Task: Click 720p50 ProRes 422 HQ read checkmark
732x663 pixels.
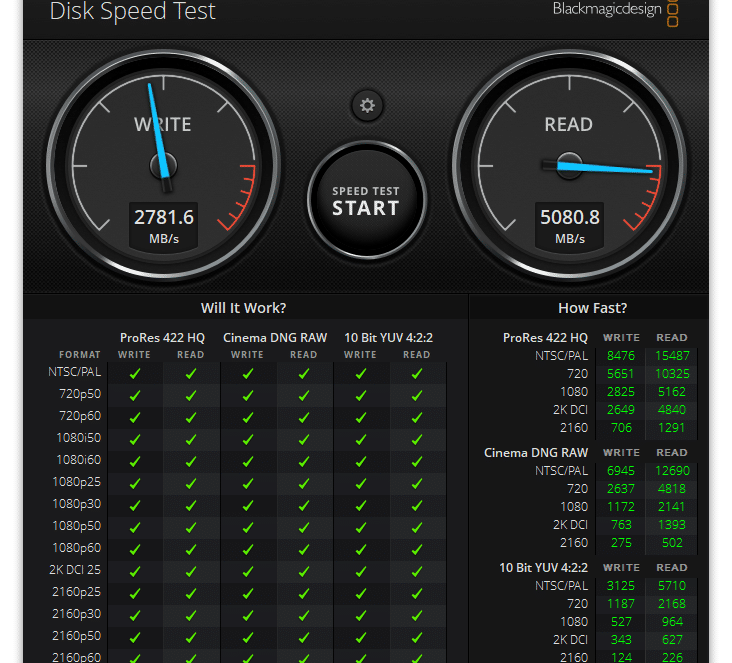Action: (191, 395)
